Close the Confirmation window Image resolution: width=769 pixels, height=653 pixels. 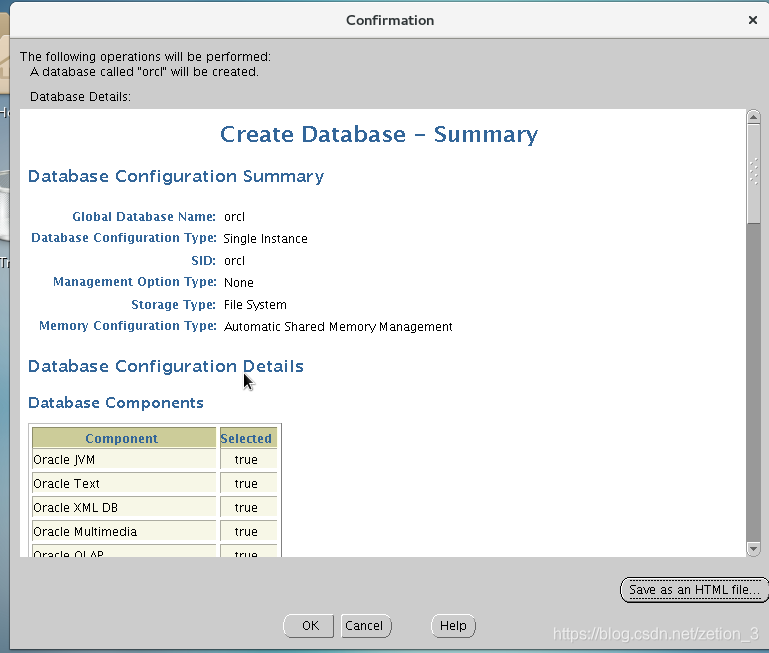point(752,20)
